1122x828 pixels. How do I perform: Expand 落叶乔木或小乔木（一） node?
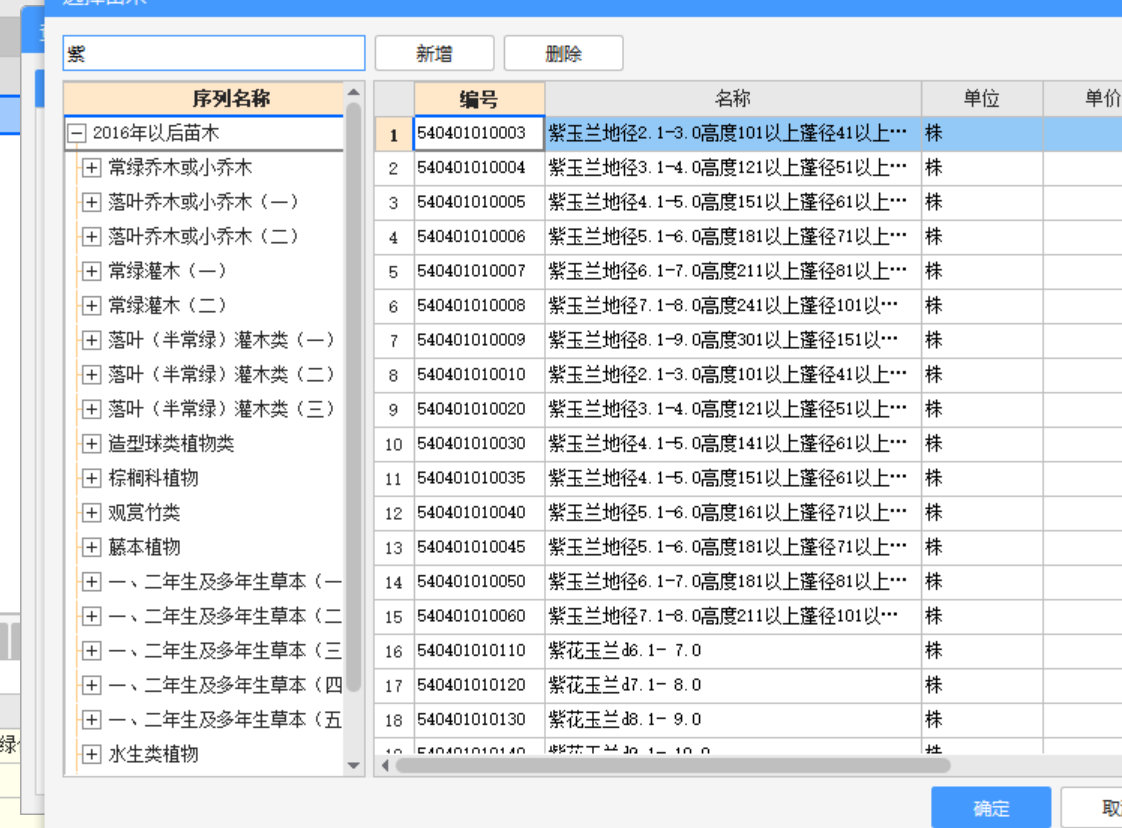pos(91,202)
